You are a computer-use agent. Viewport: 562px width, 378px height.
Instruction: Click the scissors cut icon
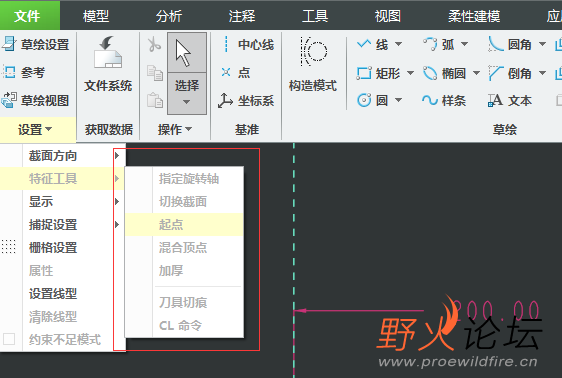(154, 44)
